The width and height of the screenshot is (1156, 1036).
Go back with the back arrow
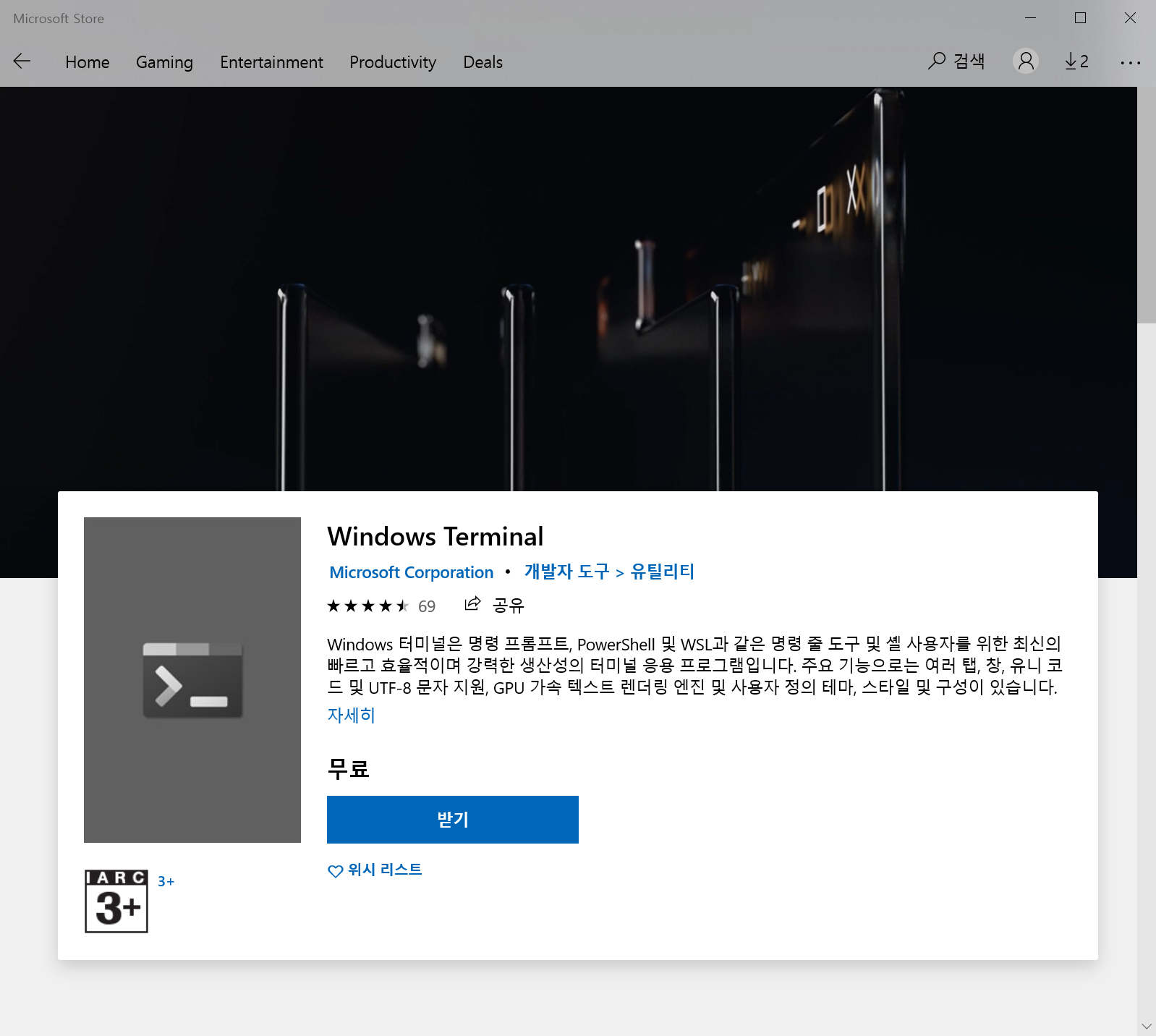point(22,61)
